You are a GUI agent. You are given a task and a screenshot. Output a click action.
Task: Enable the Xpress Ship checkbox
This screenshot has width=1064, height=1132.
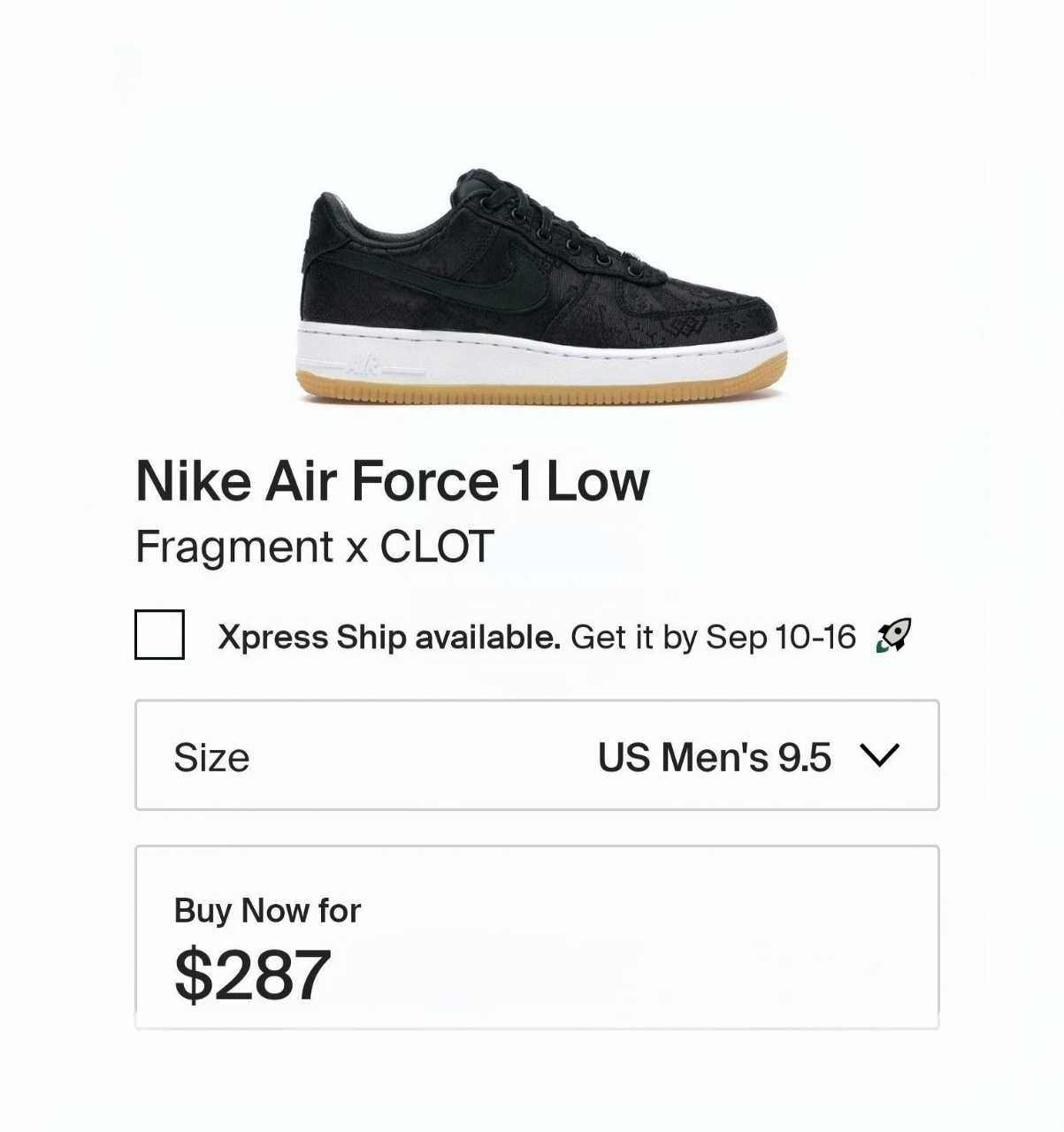(159, 635)
